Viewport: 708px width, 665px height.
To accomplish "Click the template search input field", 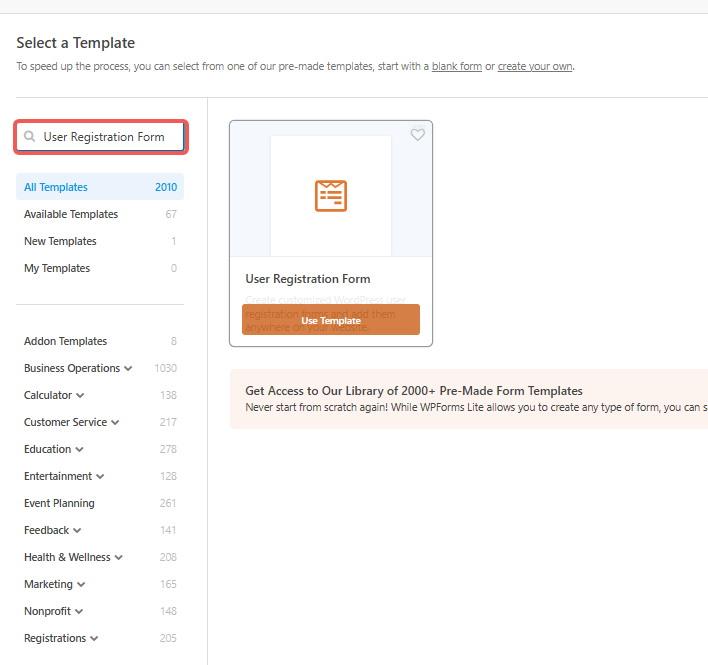I will click(105, 137).
